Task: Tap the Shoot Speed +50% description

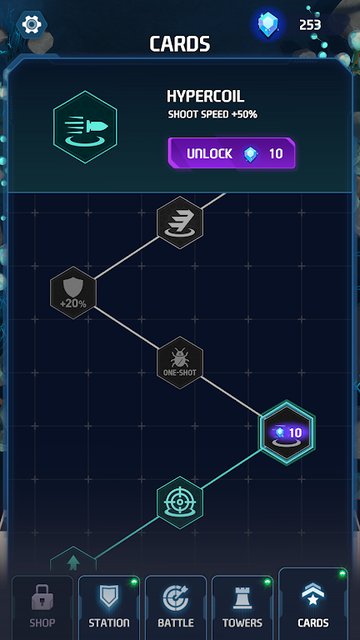Action: point(213,115)
